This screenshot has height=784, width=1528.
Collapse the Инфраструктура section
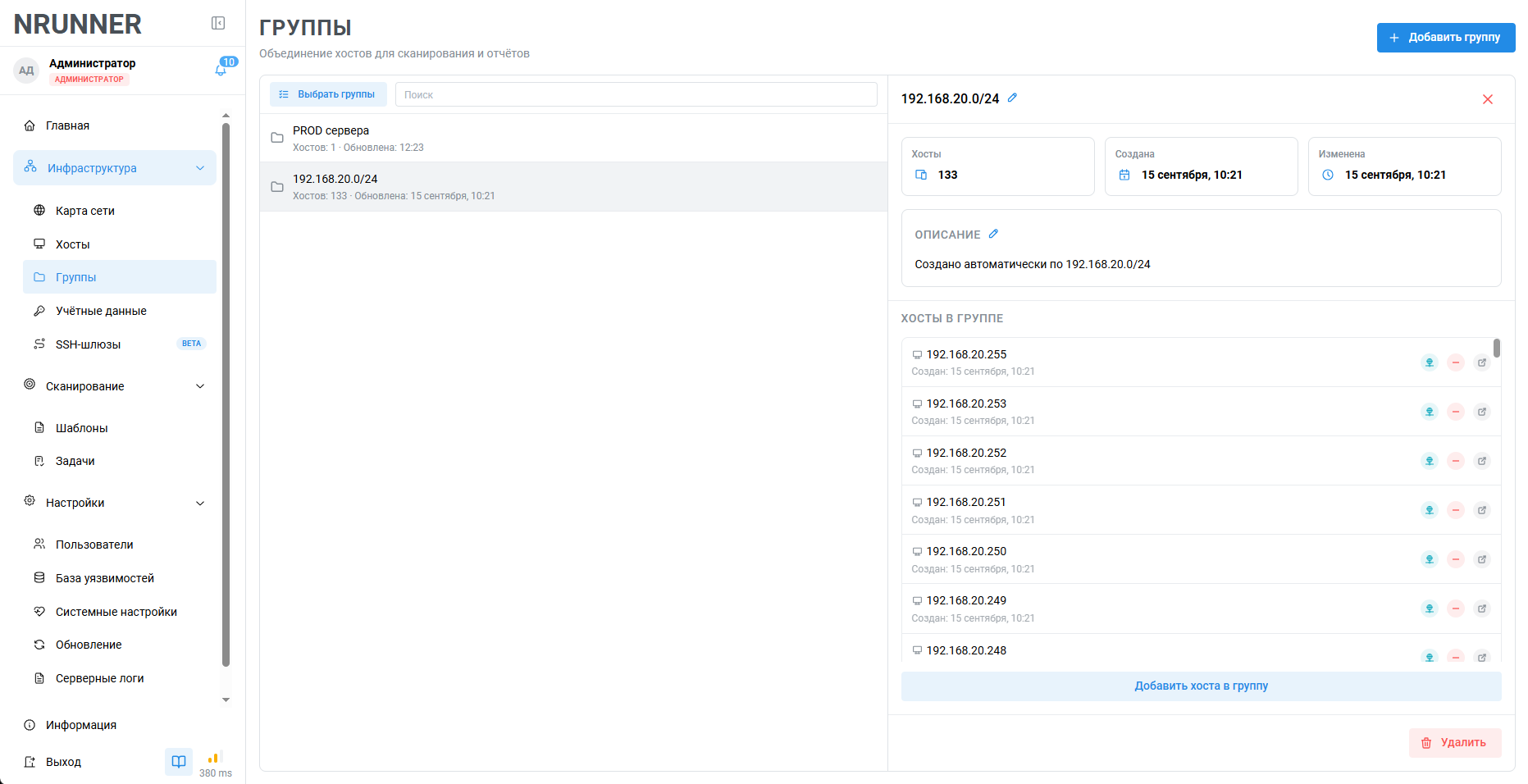[x=115, y=167]
